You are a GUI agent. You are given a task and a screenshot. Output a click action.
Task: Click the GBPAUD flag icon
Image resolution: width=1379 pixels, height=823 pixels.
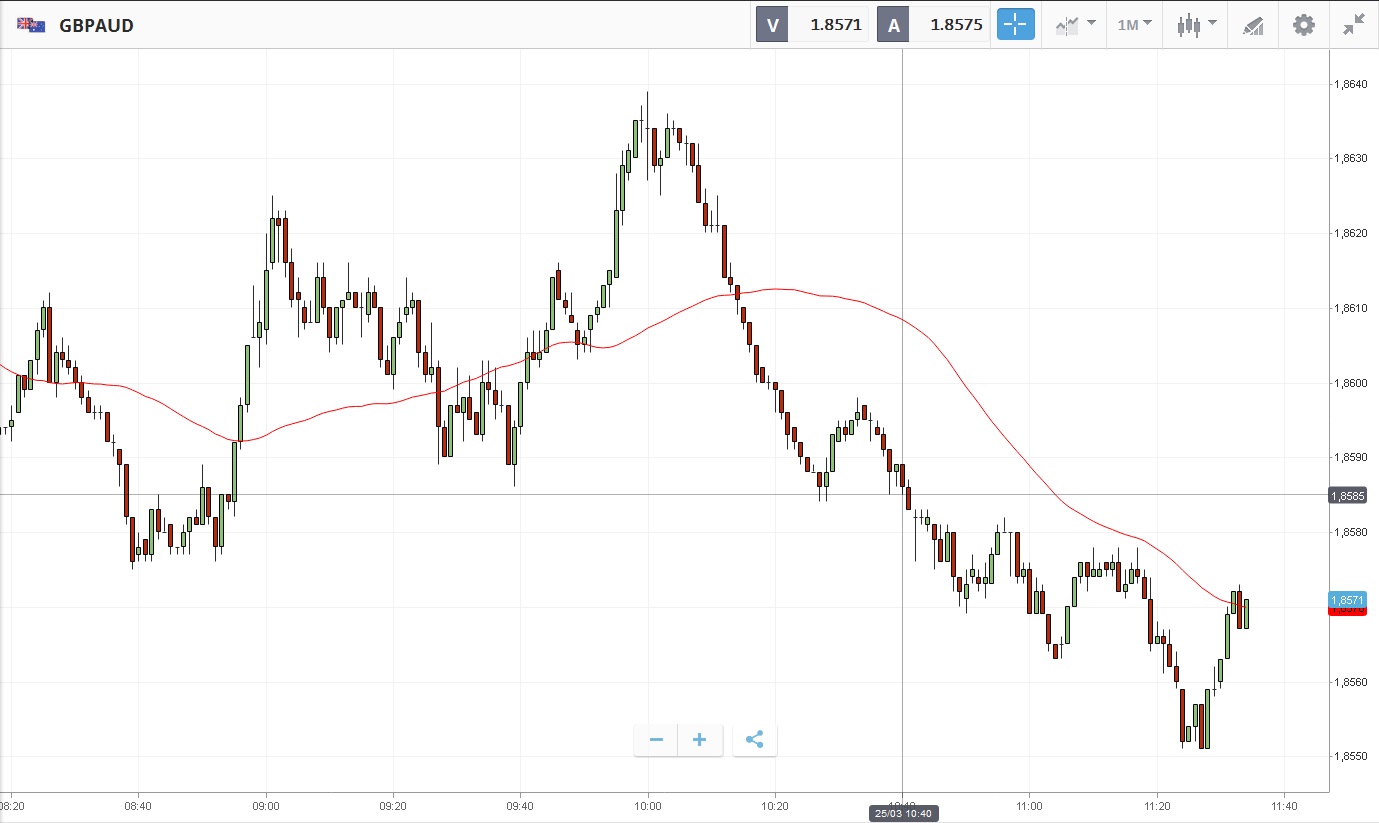pos(31,25)
